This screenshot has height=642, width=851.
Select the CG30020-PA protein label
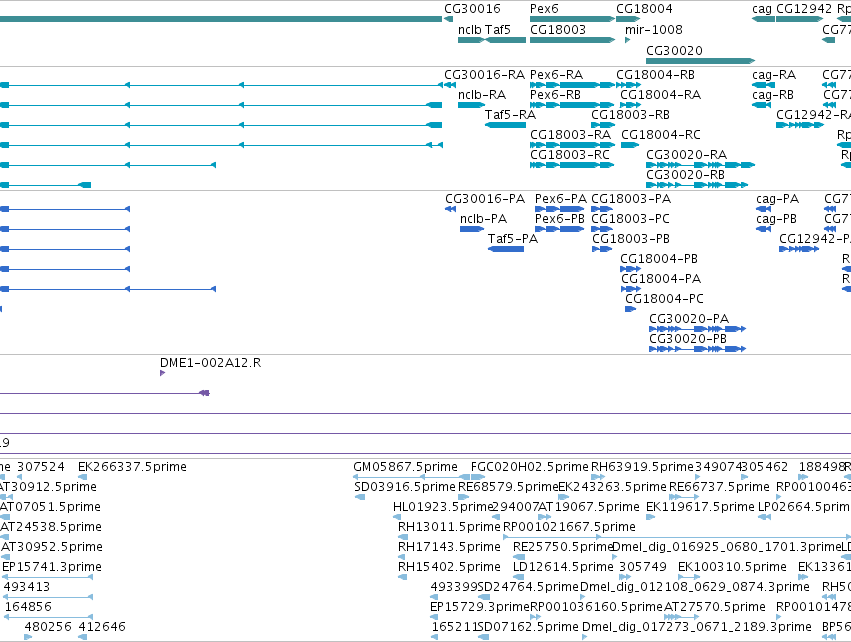pyautogui.click(x=689, y=319)
